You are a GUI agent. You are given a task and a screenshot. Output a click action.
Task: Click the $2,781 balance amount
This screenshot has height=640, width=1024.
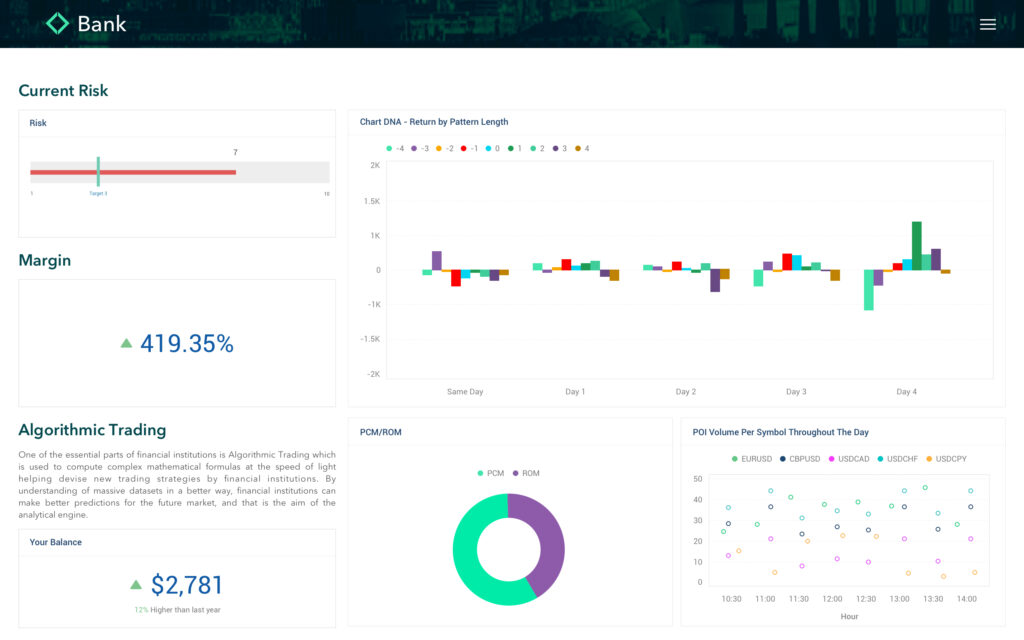click(187, 585)
